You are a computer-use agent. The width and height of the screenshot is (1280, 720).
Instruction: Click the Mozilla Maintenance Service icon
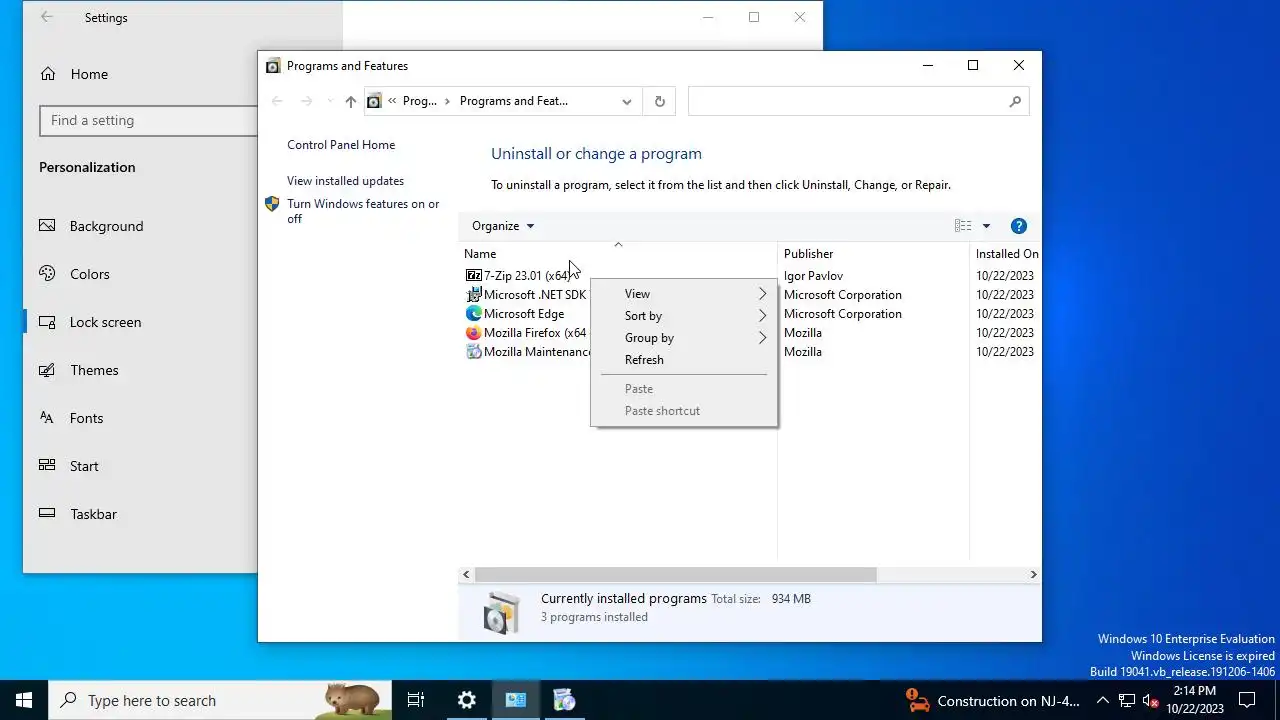474,351
